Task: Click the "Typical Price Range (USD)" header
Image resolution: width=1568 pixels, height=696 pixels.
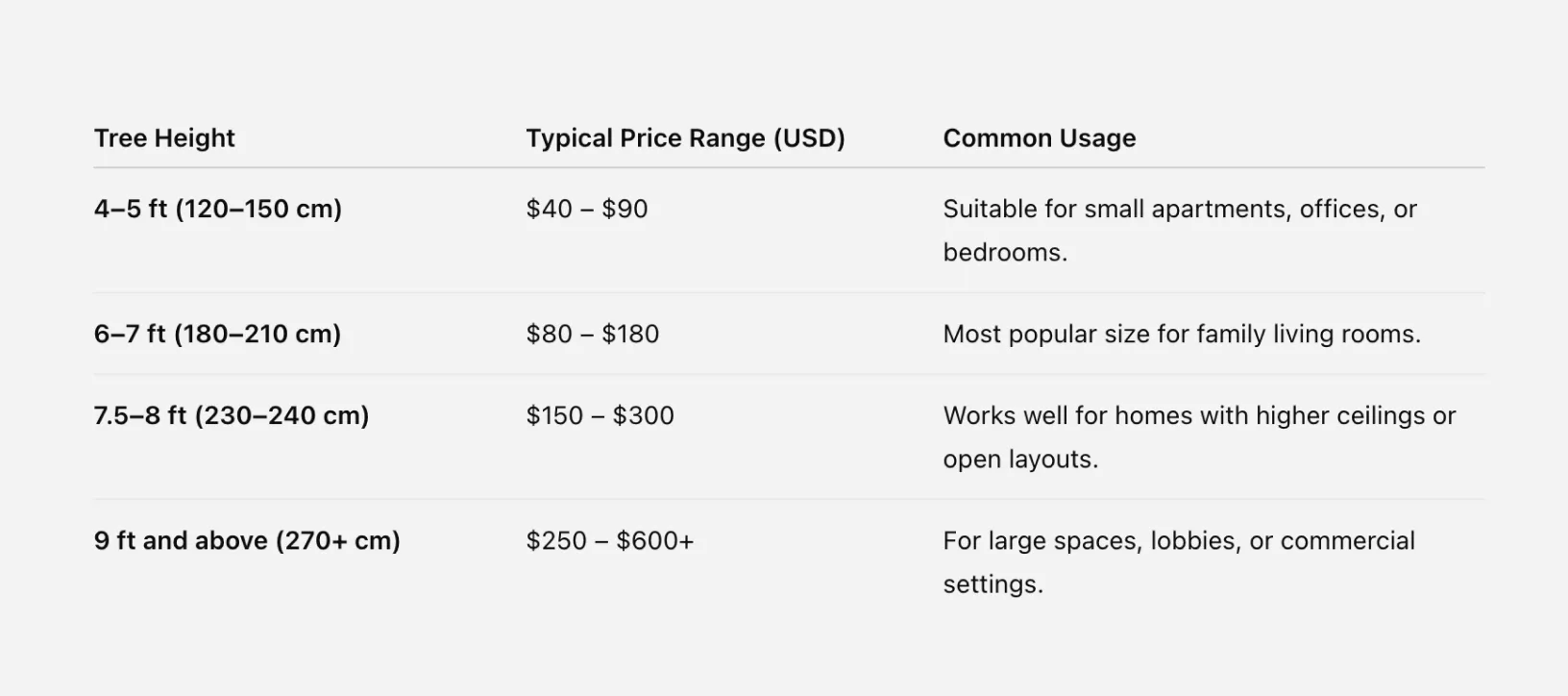Action: [685, 138]
